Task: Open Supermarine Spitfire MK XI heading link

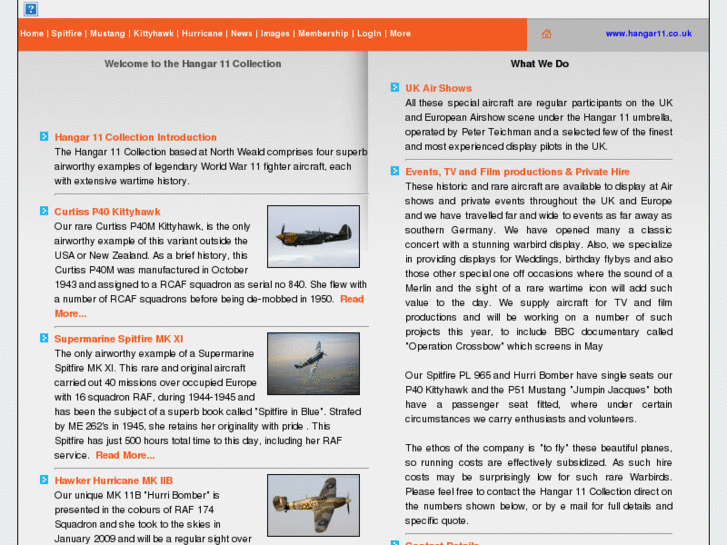Action: 119,339
